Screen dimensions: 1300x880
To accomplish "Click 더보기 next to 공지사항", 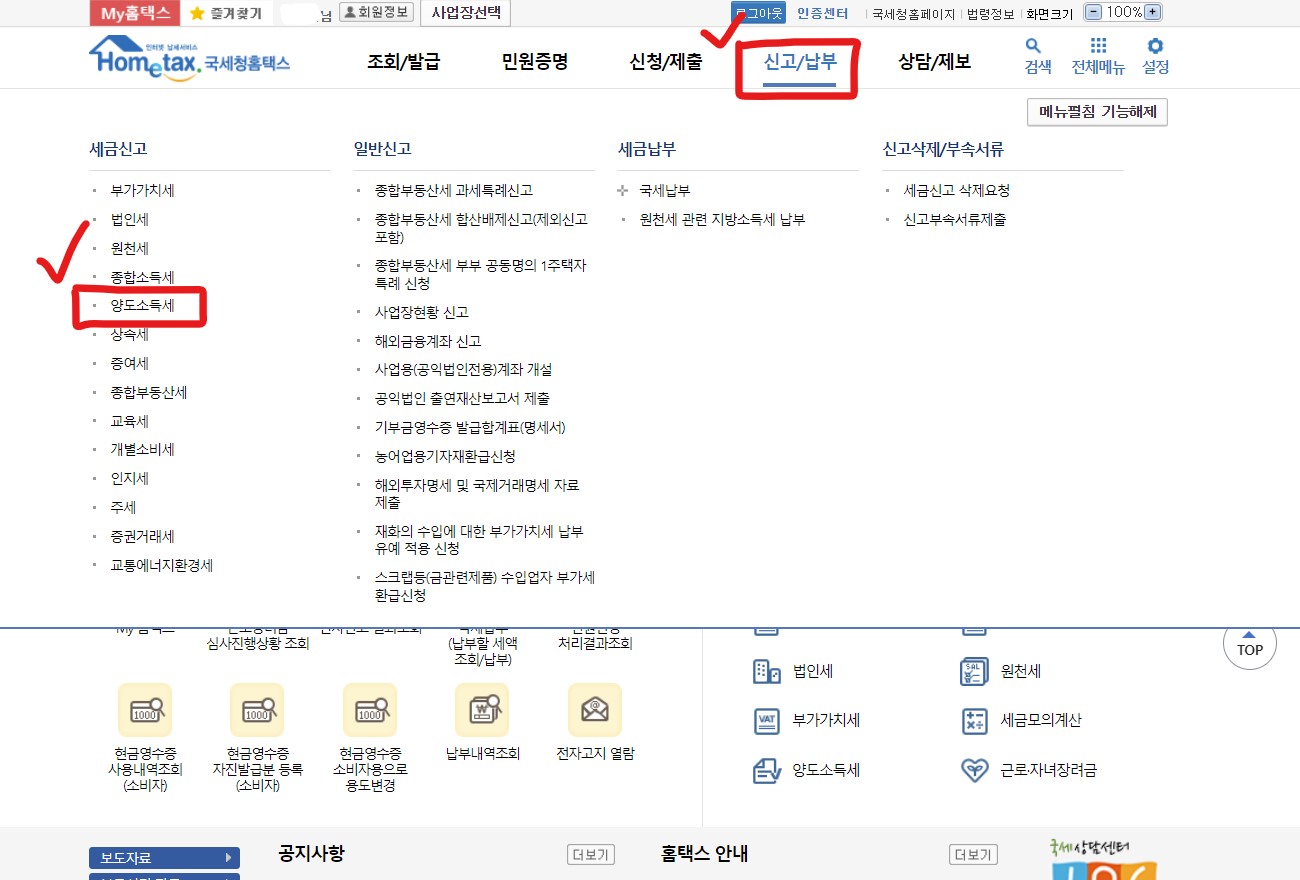I will [x=591, y=855].
